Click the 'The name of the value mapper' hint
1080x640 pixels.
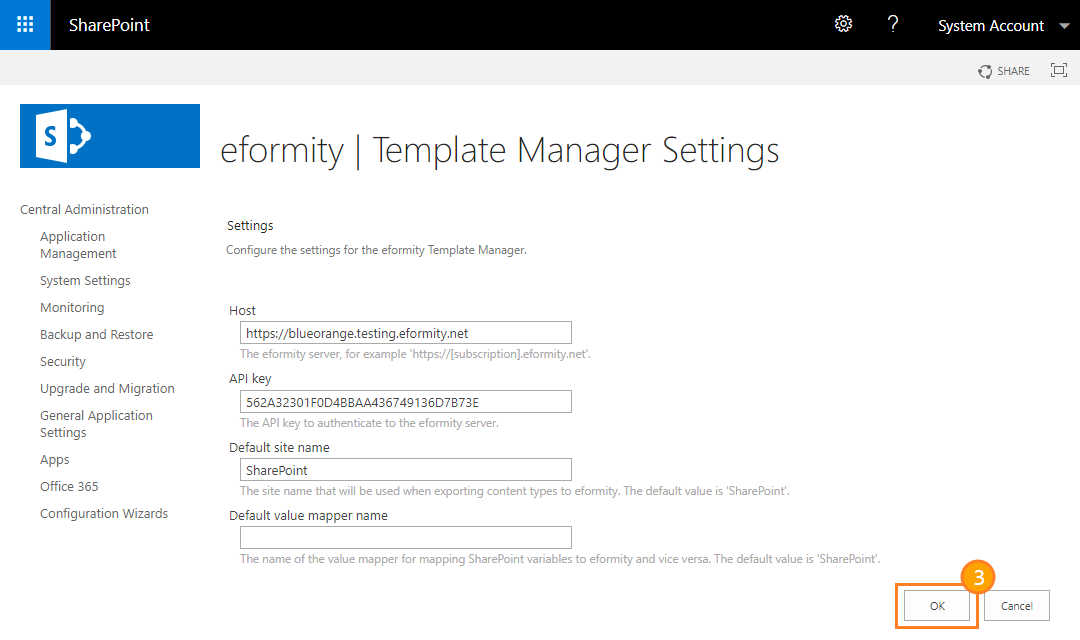(560, 559)
